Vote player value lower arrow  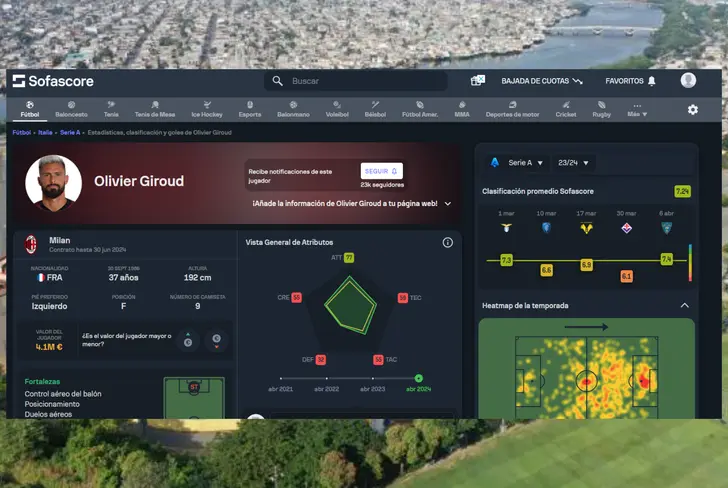tap(216, 341)
